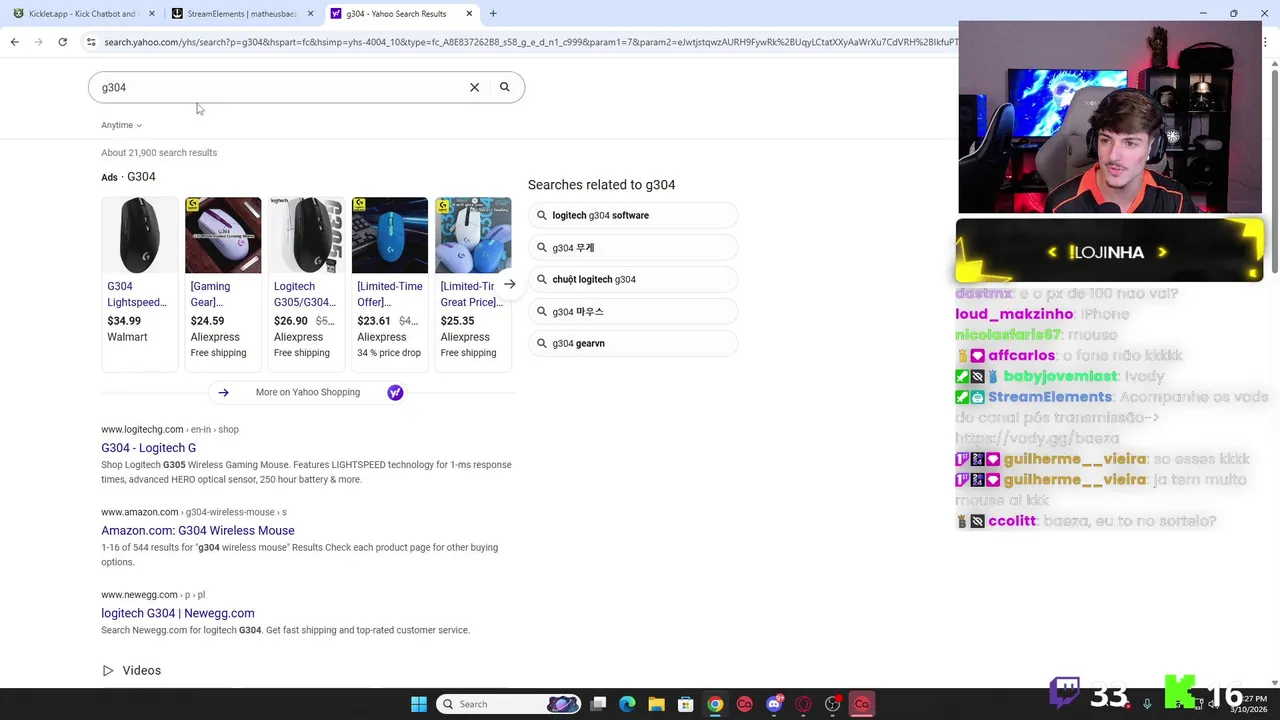Switch to the StreamElements tab
Viewport: 1280px width, 720px height.
(x=241, y=14)
